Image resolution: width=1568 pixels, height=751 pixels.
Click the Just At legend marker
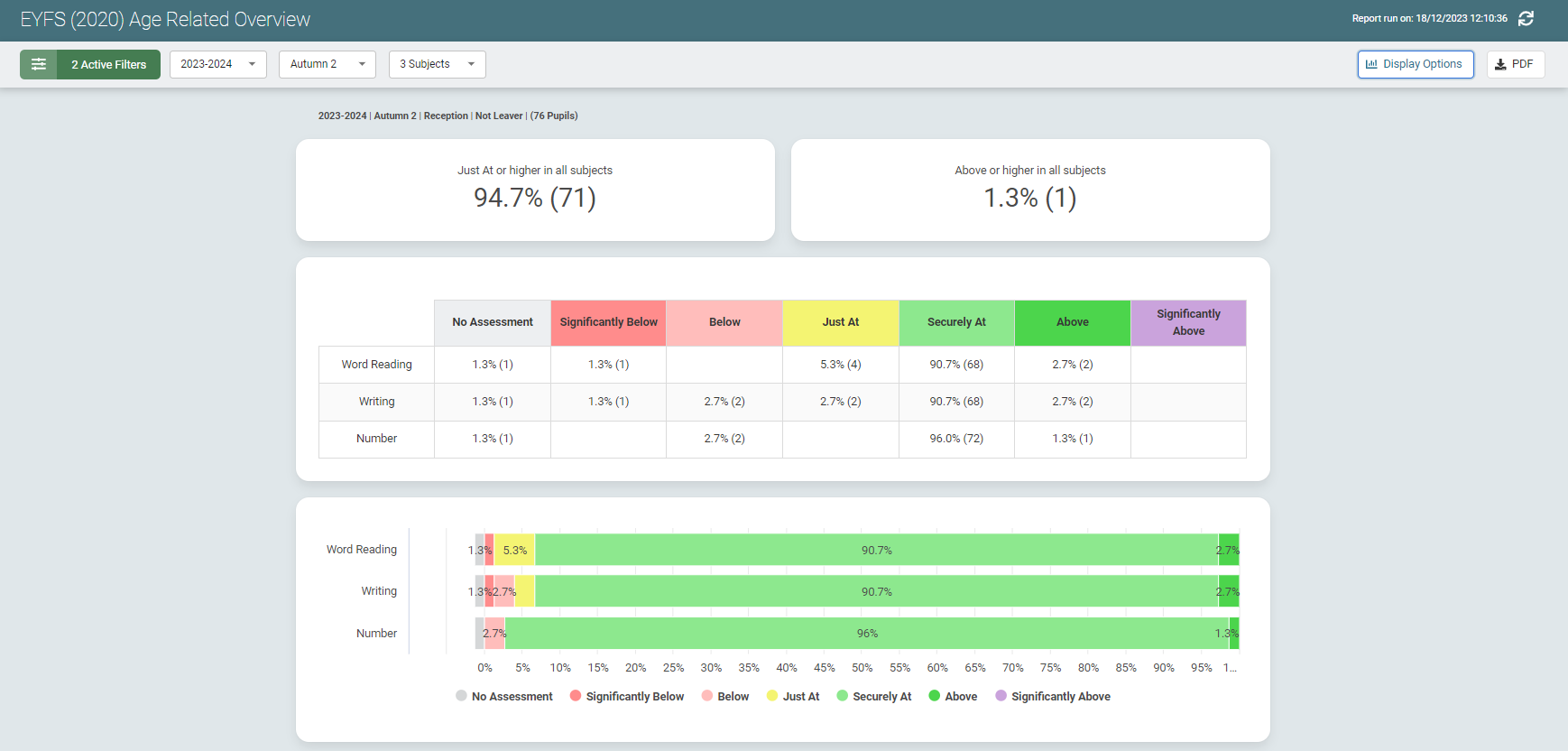772,696
